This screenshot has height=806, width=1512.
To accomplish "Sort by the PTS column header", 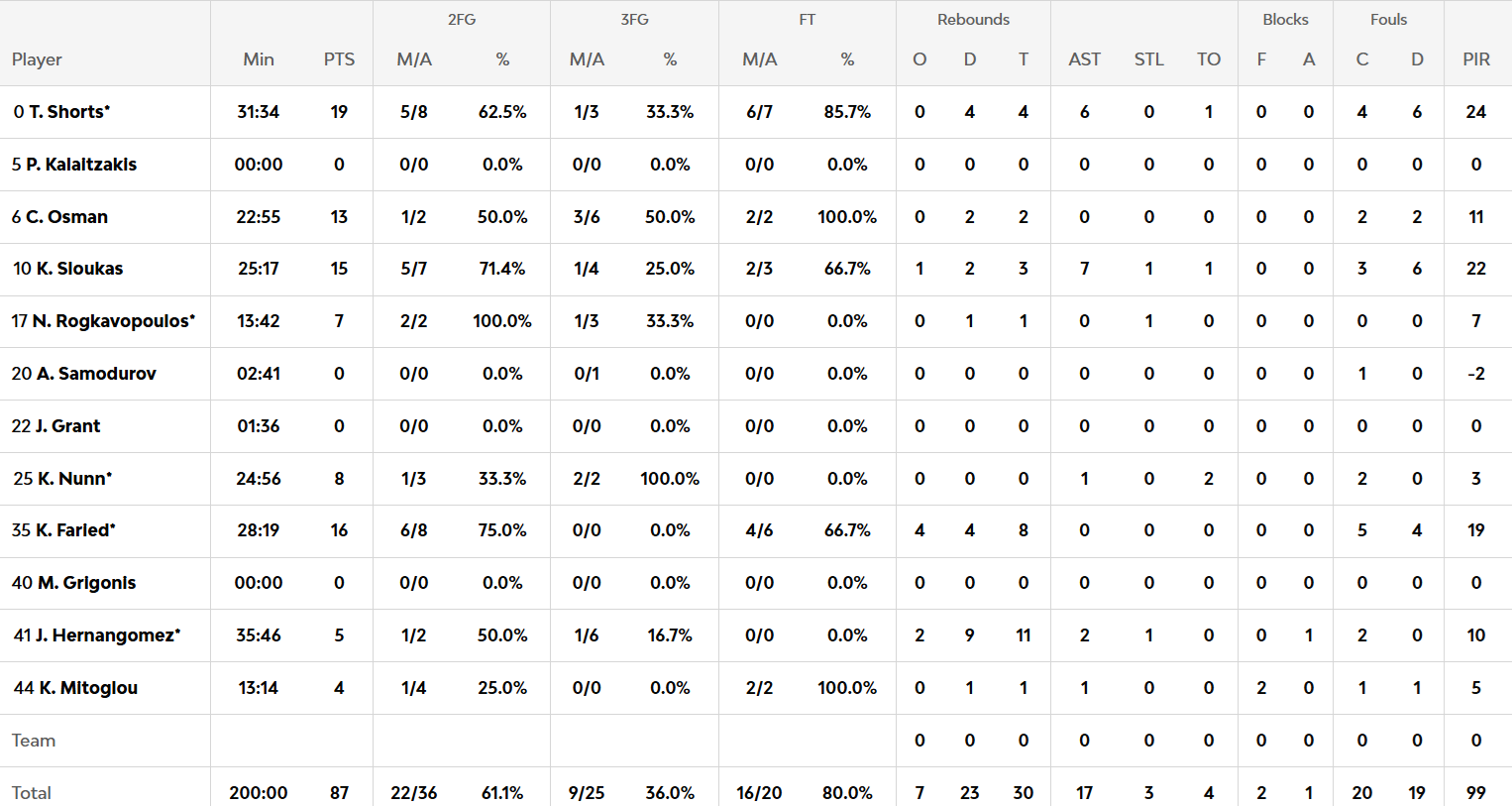I will [339, 59].
